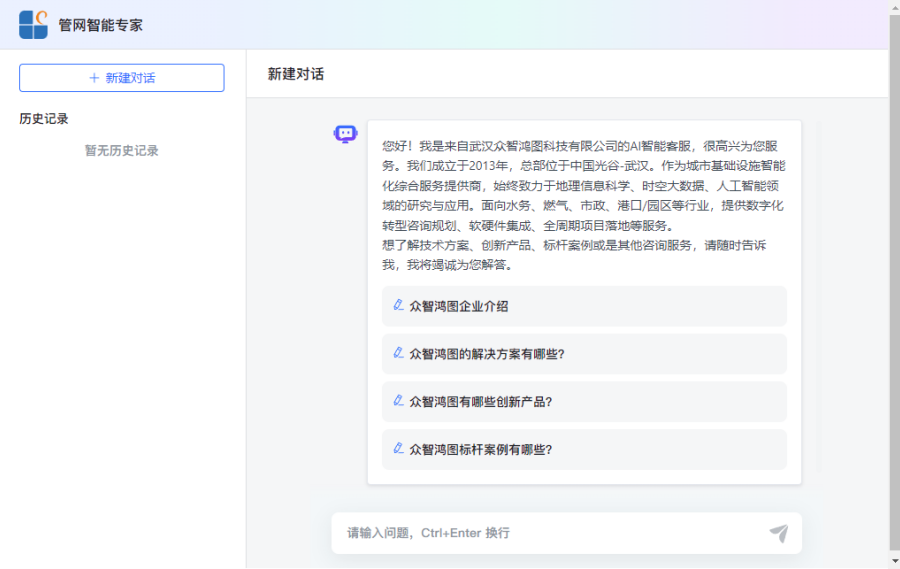Click scrollbar down arrow at bottom right
The image size is (900, 569).
(x=894, y=561)
